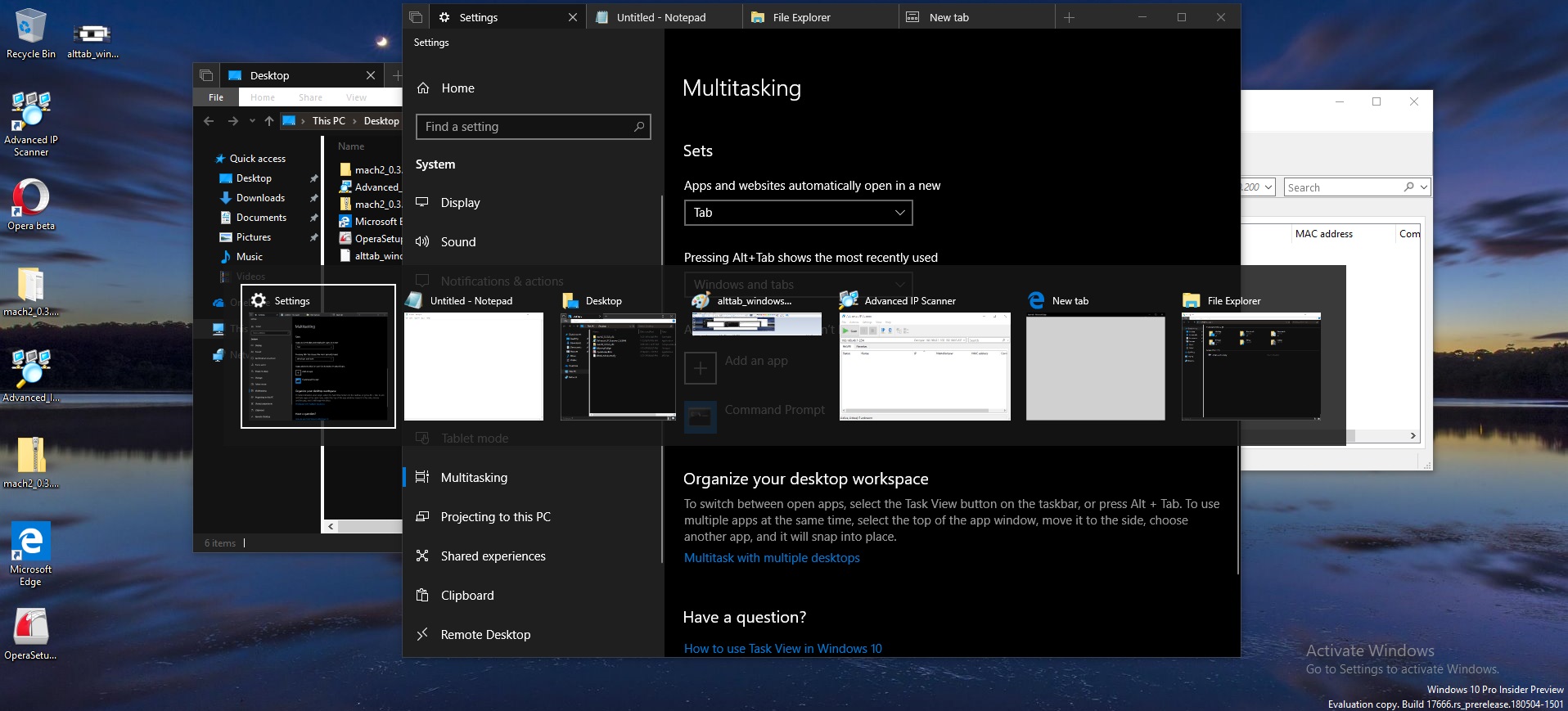1568x711 pixels.
Task: Click Up arrow in Desktop Explorer window
Action: tap(268, 121)
